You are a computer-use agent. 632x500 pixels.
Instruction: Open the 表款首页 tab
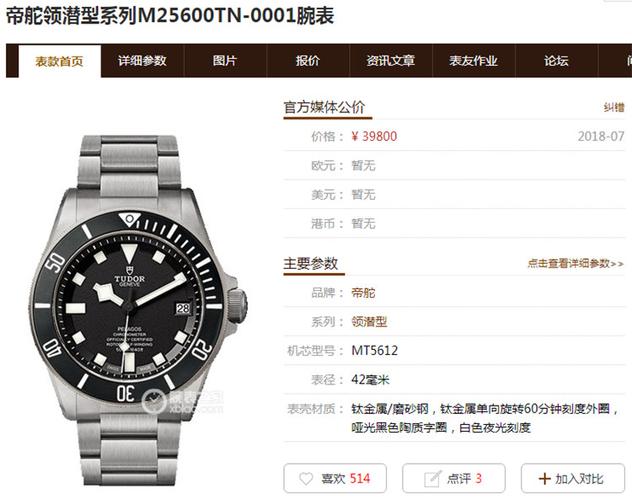[x=59, y=61]
